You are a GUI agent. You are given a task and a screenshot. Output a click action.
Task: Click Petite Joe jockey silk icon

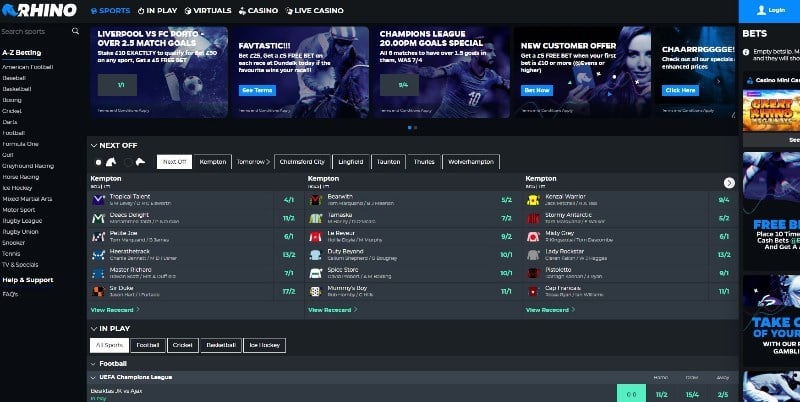tap(98, 237)
